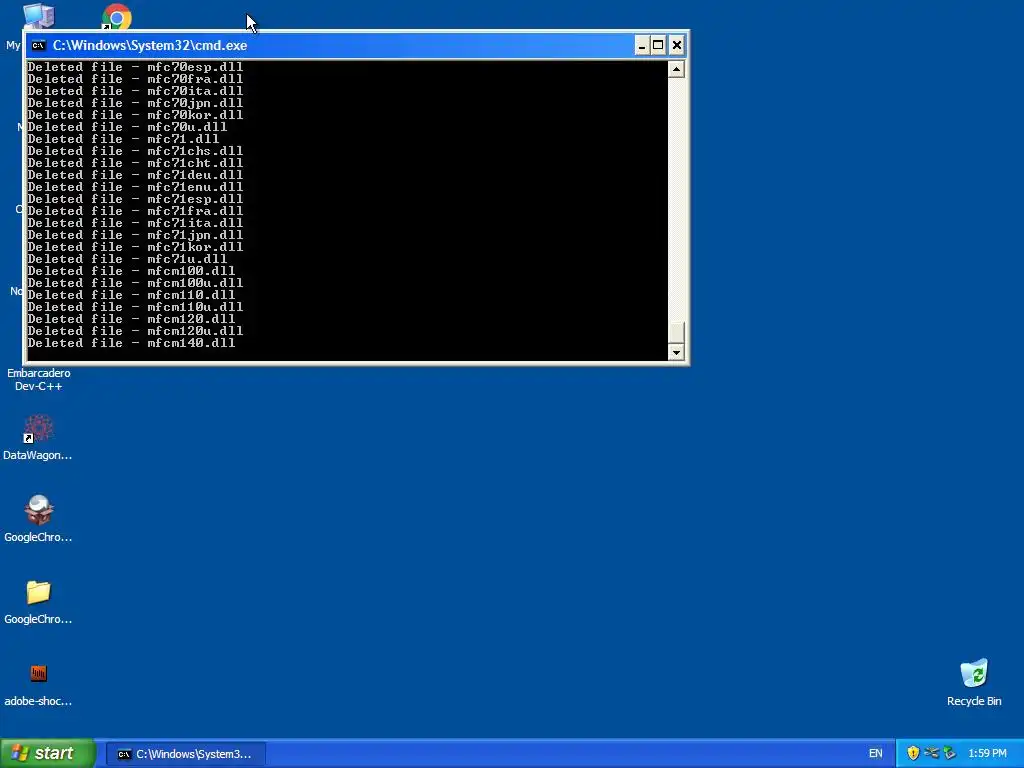
Task: Click the line 'Deleted file - mfc70fra.dll'
Action: point(135,78)
